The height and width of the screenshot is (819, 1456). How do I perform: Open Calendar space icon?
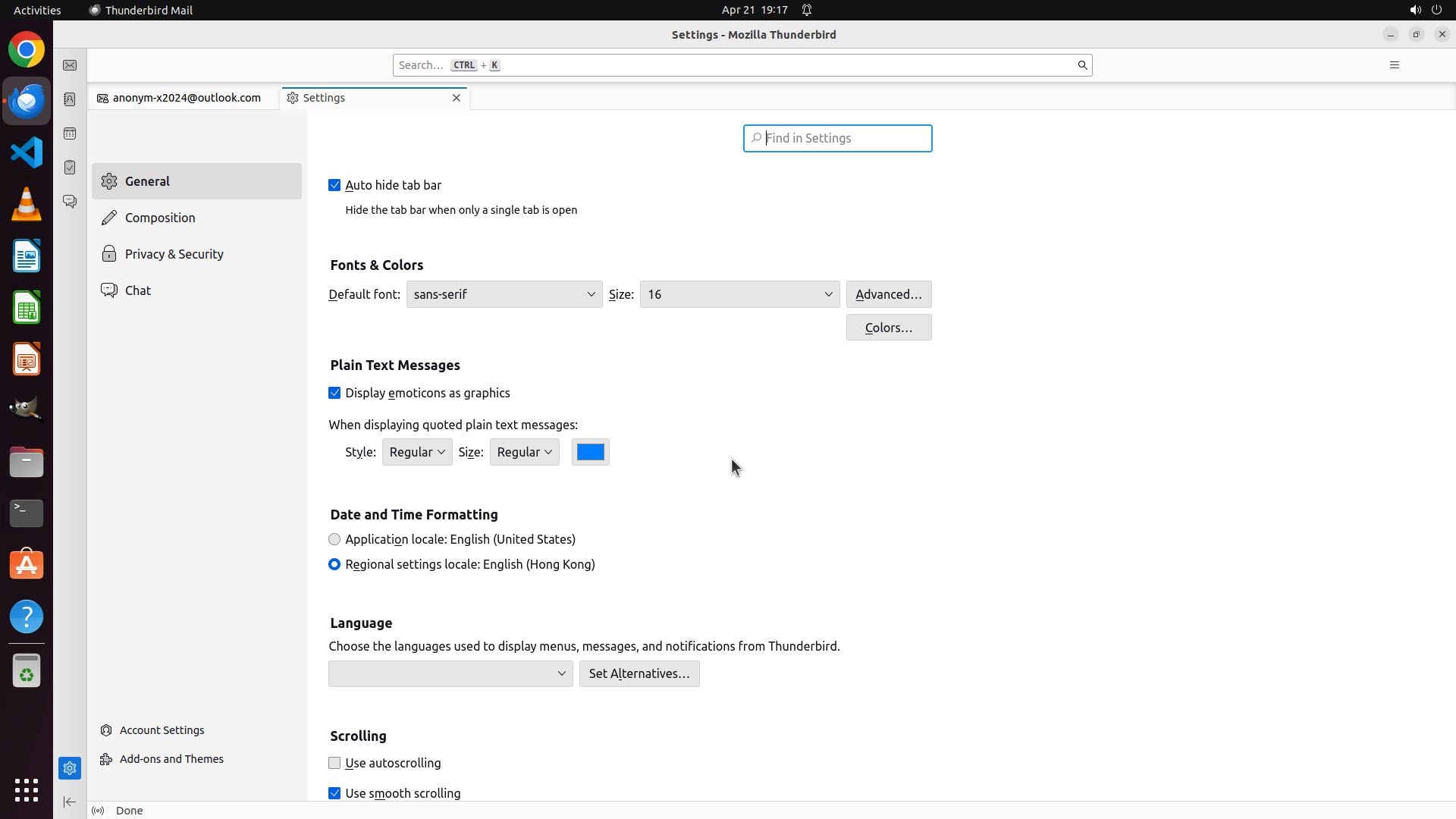(x=70, y=133)
